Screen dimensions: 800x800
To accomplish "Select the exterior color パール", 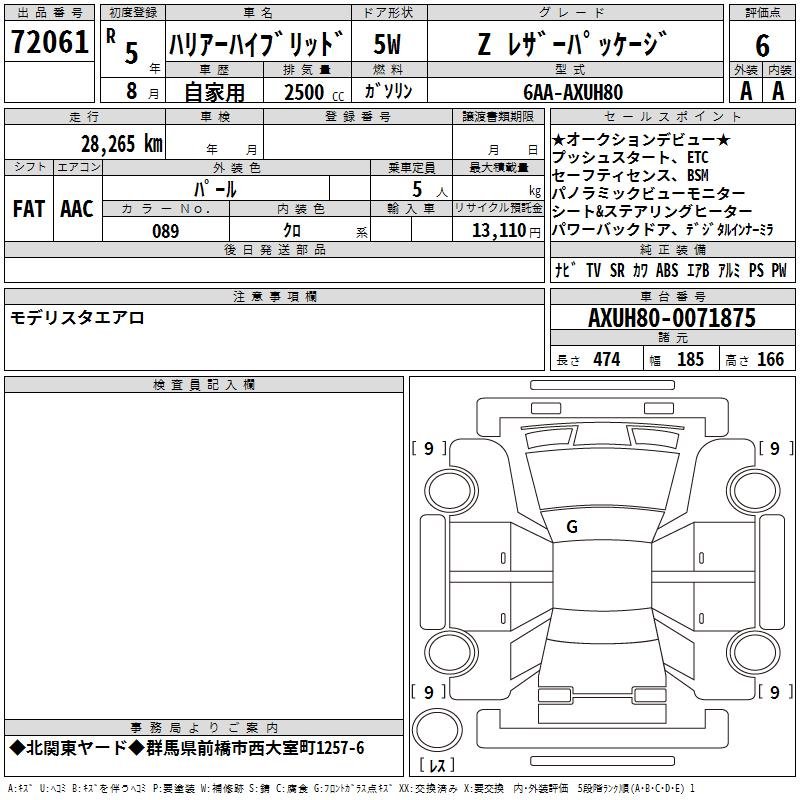I will [215, 189].
